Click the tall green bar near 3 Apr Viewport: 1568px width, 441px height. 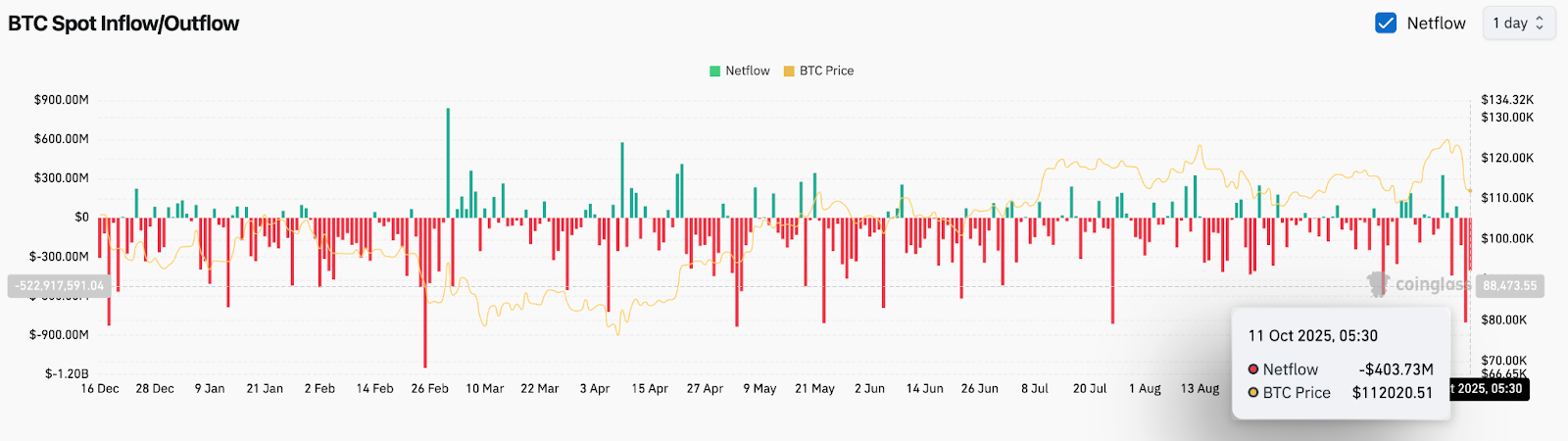pyautogui.click(x=621, y=179)
